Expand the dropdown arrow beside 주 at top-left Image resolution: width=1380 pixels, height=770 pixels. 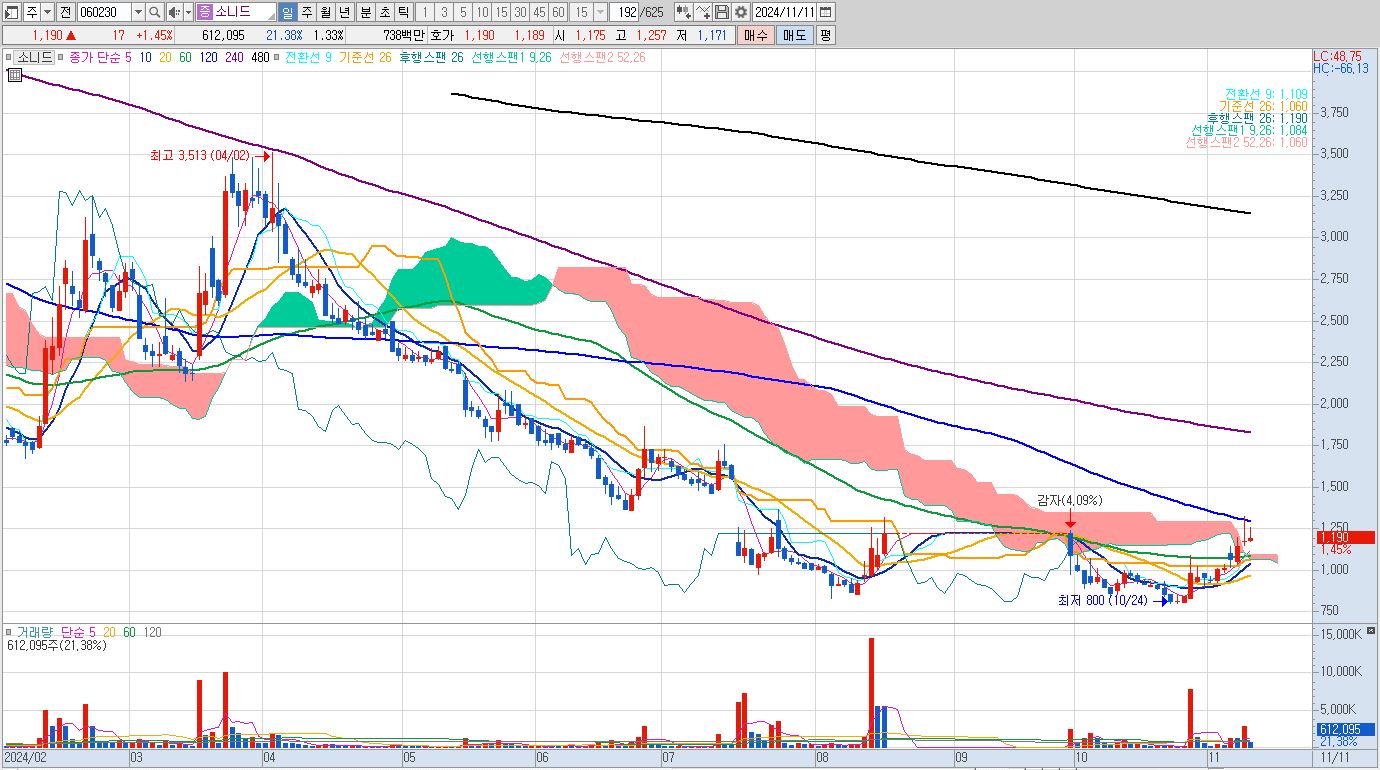47,12
